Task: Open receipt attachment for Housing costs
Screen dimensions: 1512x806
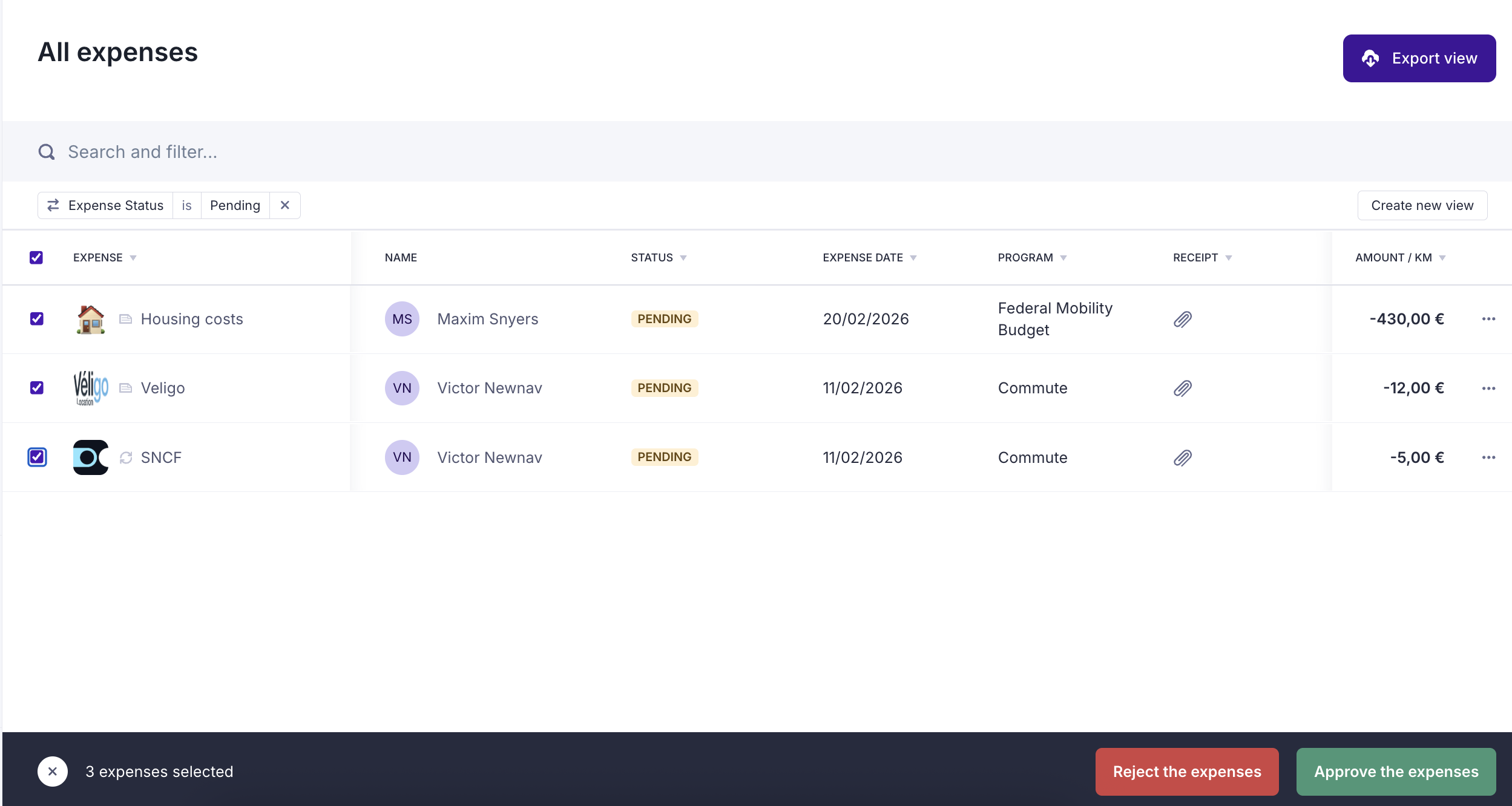Action: tap(1182, 319)
